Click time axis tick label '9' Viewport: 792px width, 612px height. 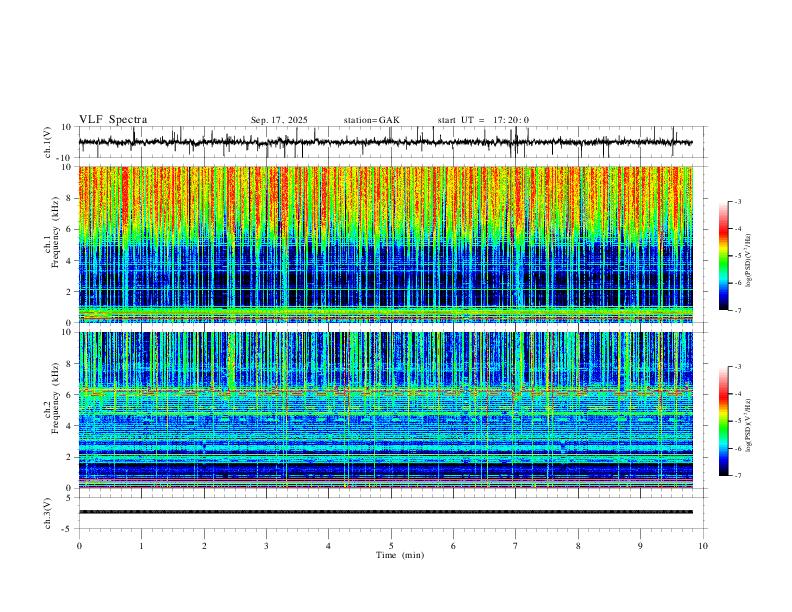pos(640,546)
